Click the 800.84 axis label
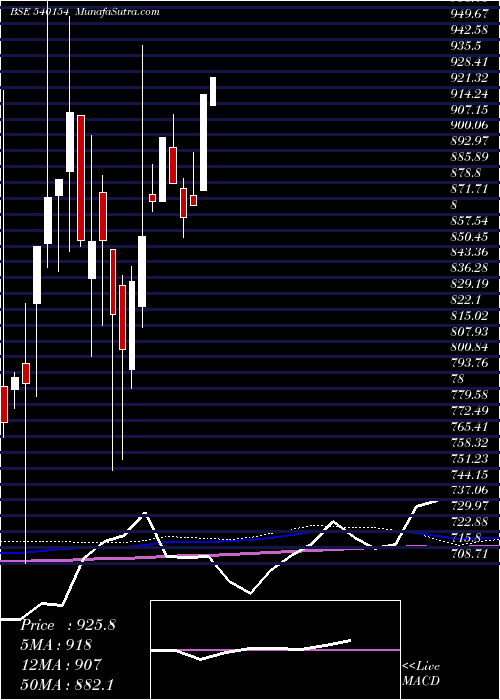500x700 pixels. point(469,347)
